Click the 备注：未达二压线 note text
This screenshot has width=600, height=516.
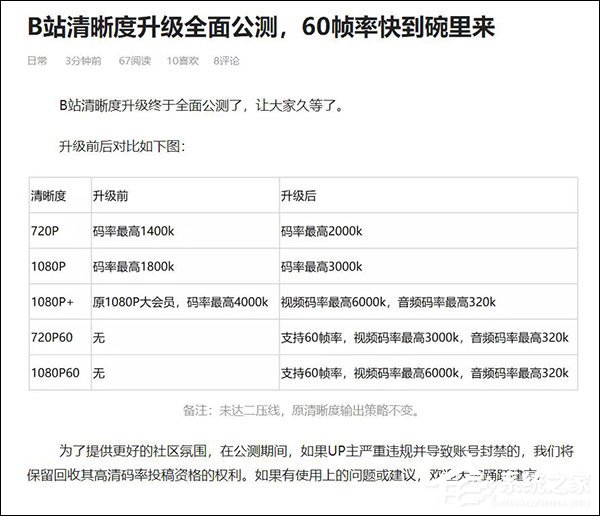tap(302, 410)
